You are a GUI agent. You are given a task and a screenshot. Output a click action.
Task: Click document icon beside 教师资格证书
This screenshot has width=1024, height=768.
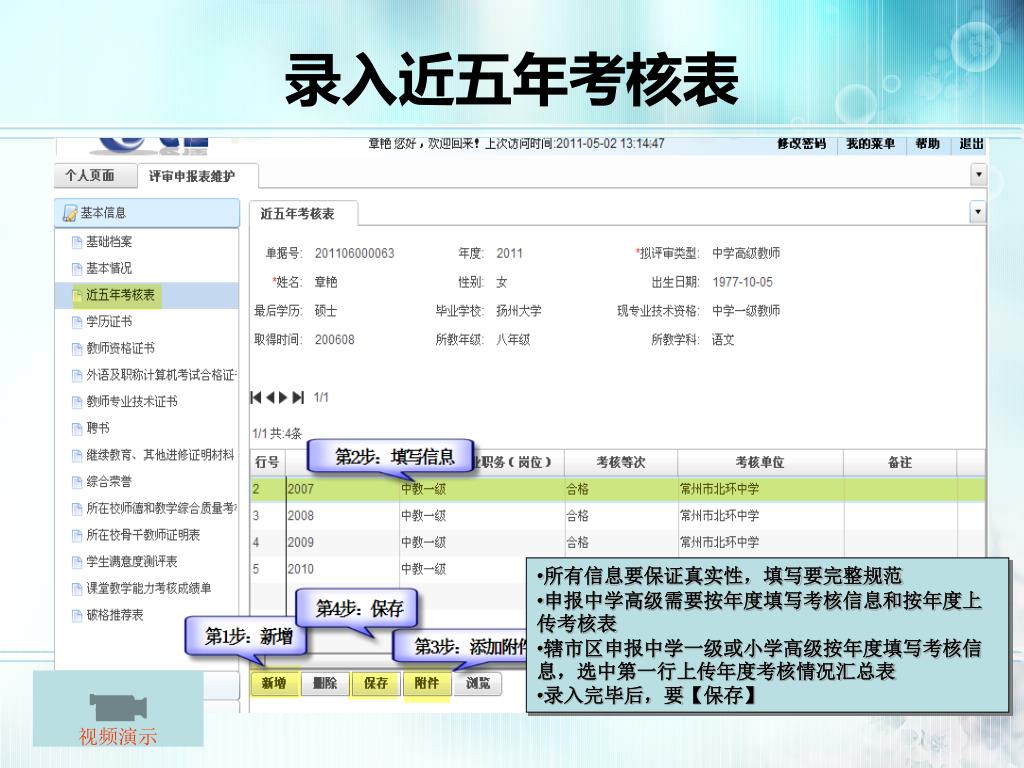[77, 349]
